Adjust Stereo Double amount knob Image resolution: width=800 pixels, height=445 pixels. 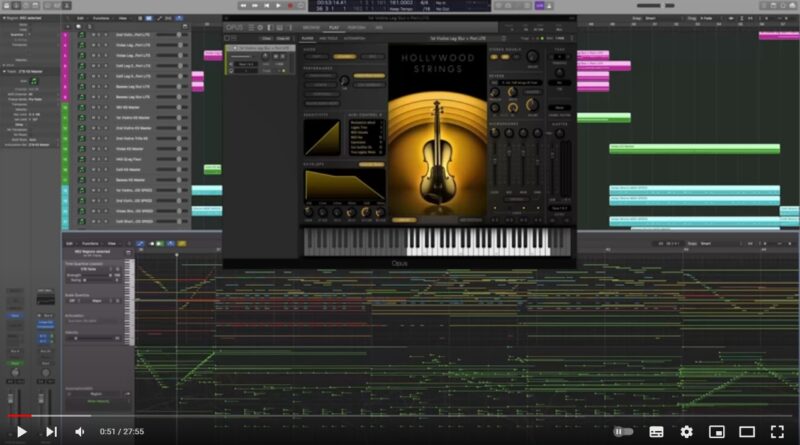coord(532,57)
